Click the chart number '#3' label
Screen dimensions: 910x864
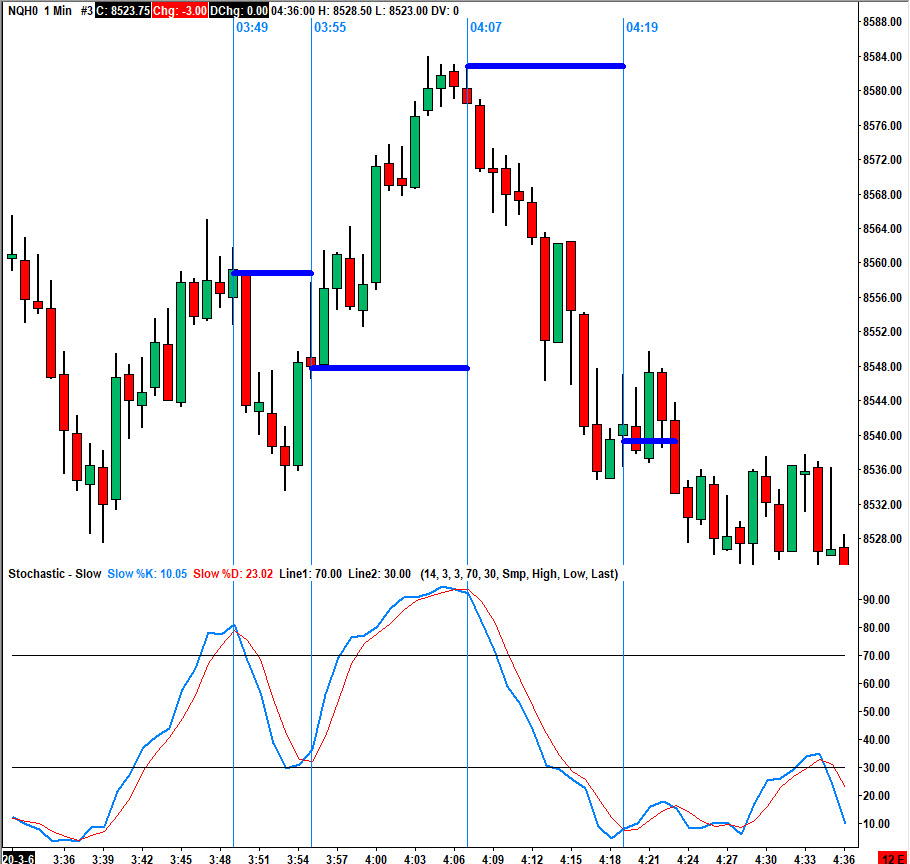(x=86, y=10)
